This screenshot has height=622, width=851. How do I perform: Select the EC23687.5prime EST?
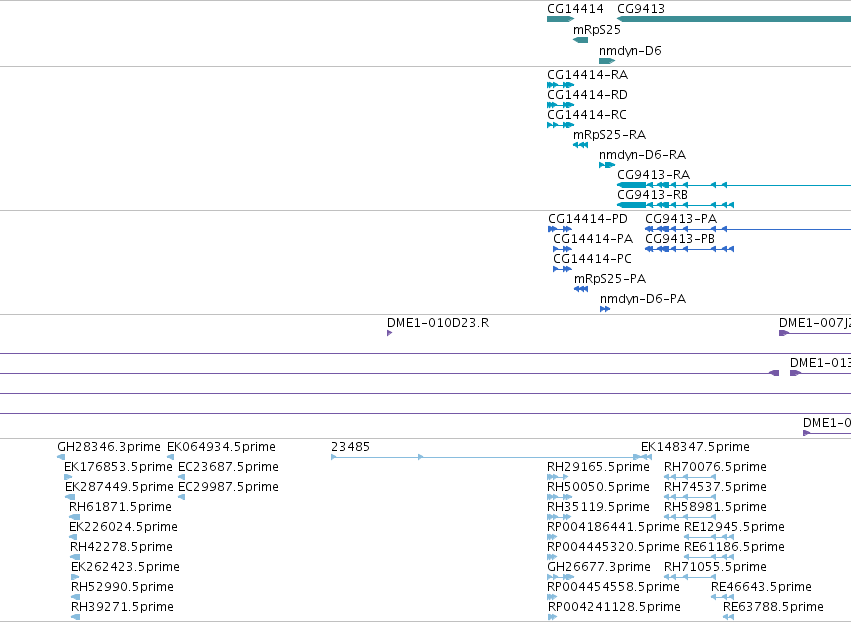pyautogui.click(x=228, y=467)
